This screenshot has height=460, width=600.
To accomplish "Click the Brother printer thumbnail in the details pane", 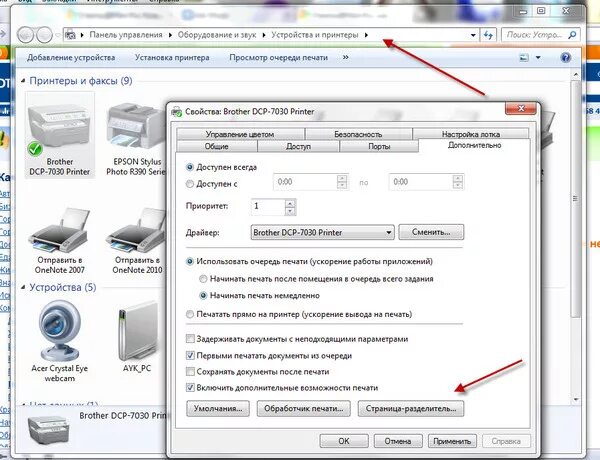I will [x=49, y=432].
